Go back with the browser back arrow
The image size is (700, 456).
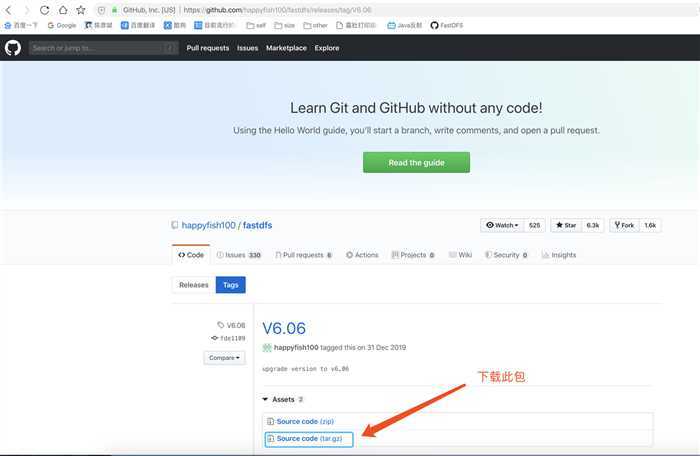click(x=8, y=10)
